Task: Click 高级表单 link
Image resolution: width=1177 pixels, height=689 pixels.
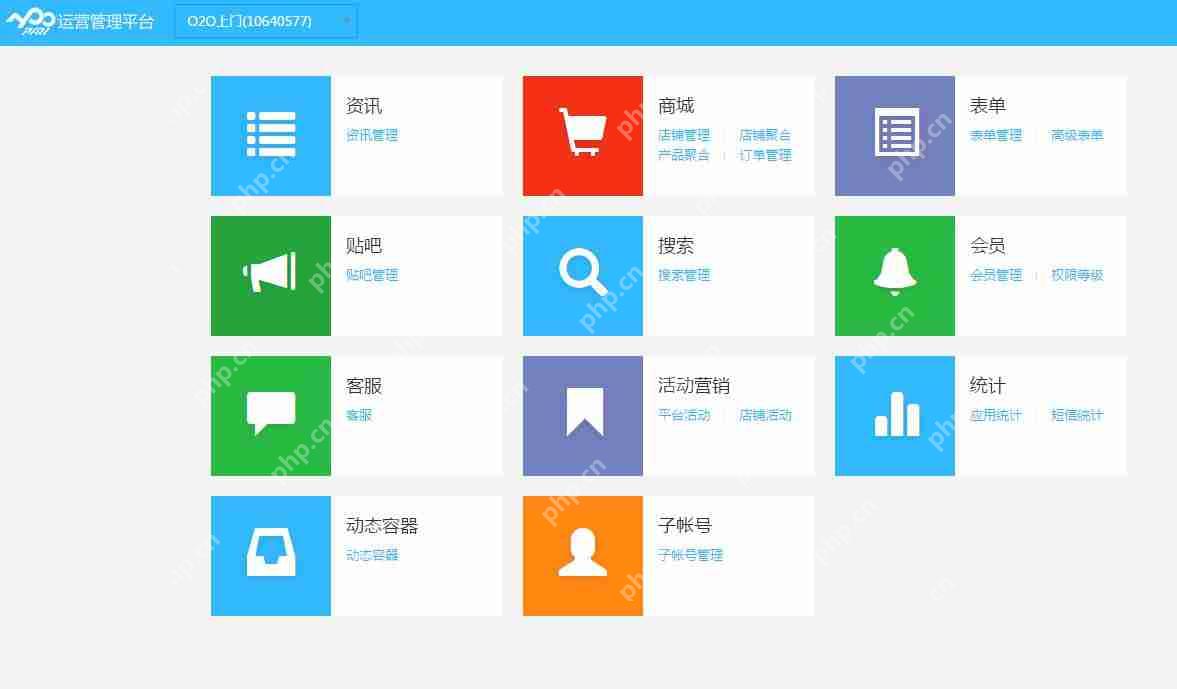Action: click(x=1078, y=134)
